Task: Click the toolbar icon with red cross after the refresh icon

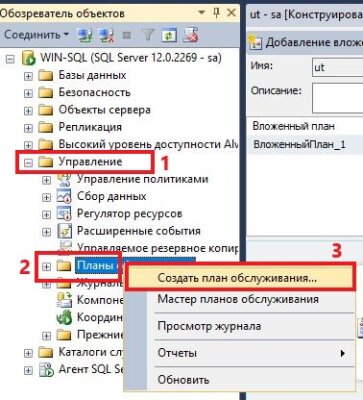Action: tap(190, 35)
